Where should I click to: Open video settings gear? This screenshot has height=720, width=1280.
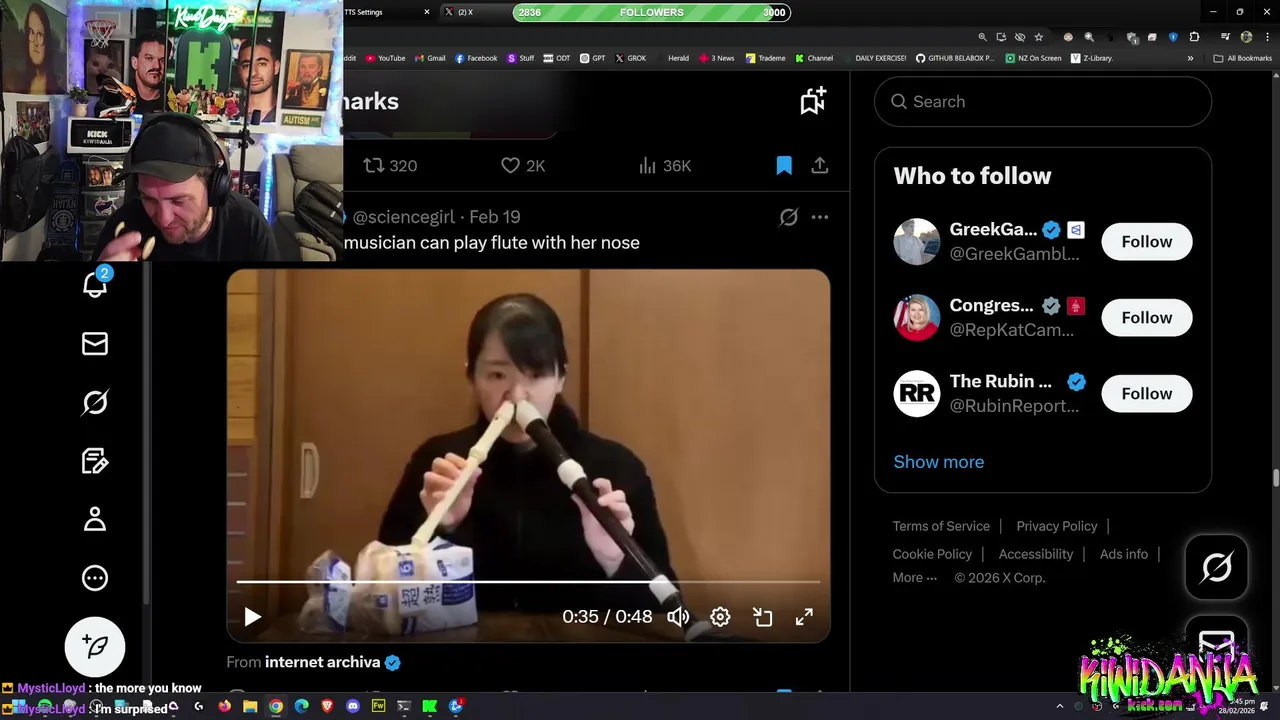click(720, 617)
